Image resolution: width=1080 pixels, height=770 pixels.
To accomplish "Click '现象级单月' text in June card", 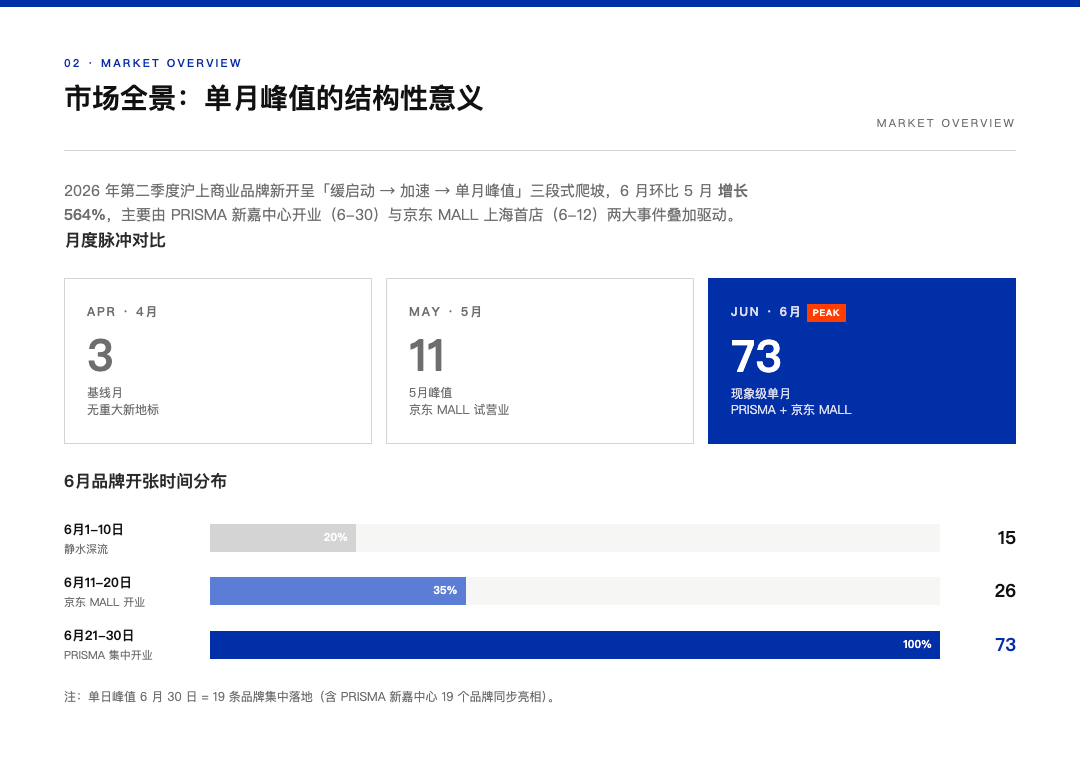I will tap(760, 393).
